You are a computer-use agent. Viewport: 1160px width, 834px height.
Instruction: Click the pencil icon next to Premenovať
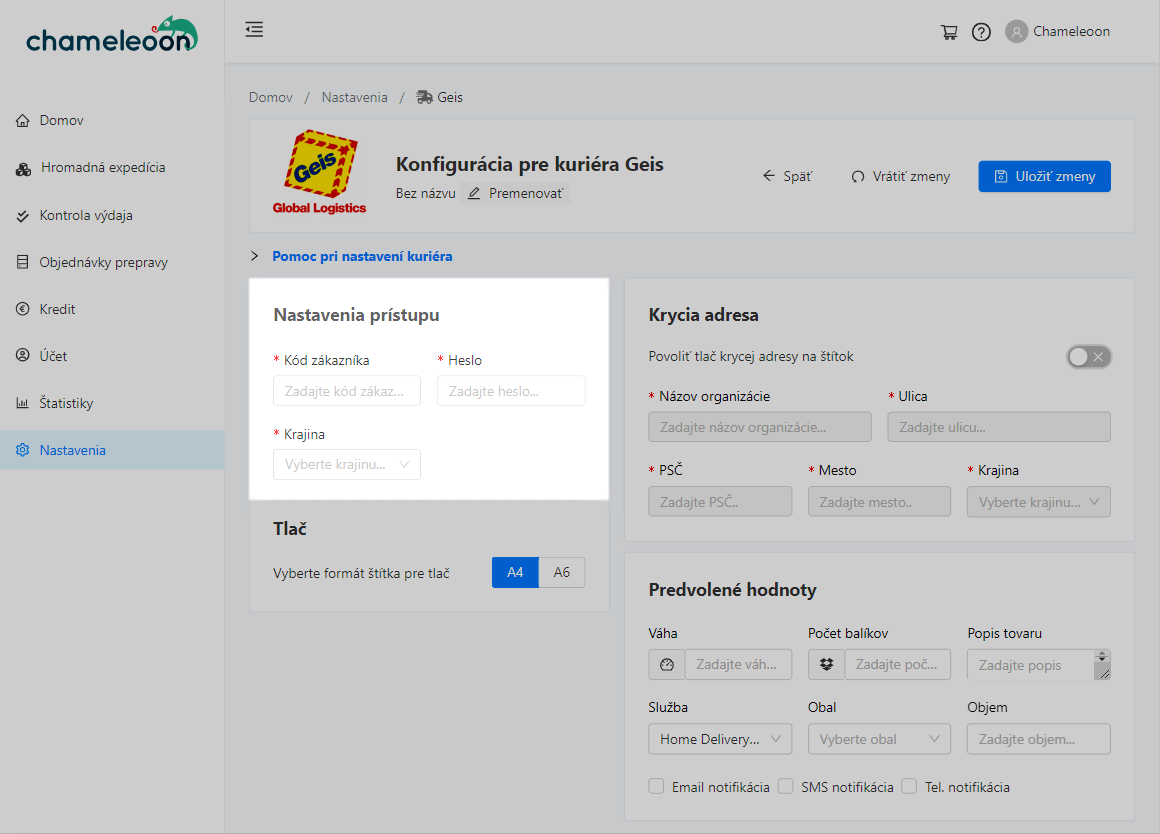click(x=474, y=193)
